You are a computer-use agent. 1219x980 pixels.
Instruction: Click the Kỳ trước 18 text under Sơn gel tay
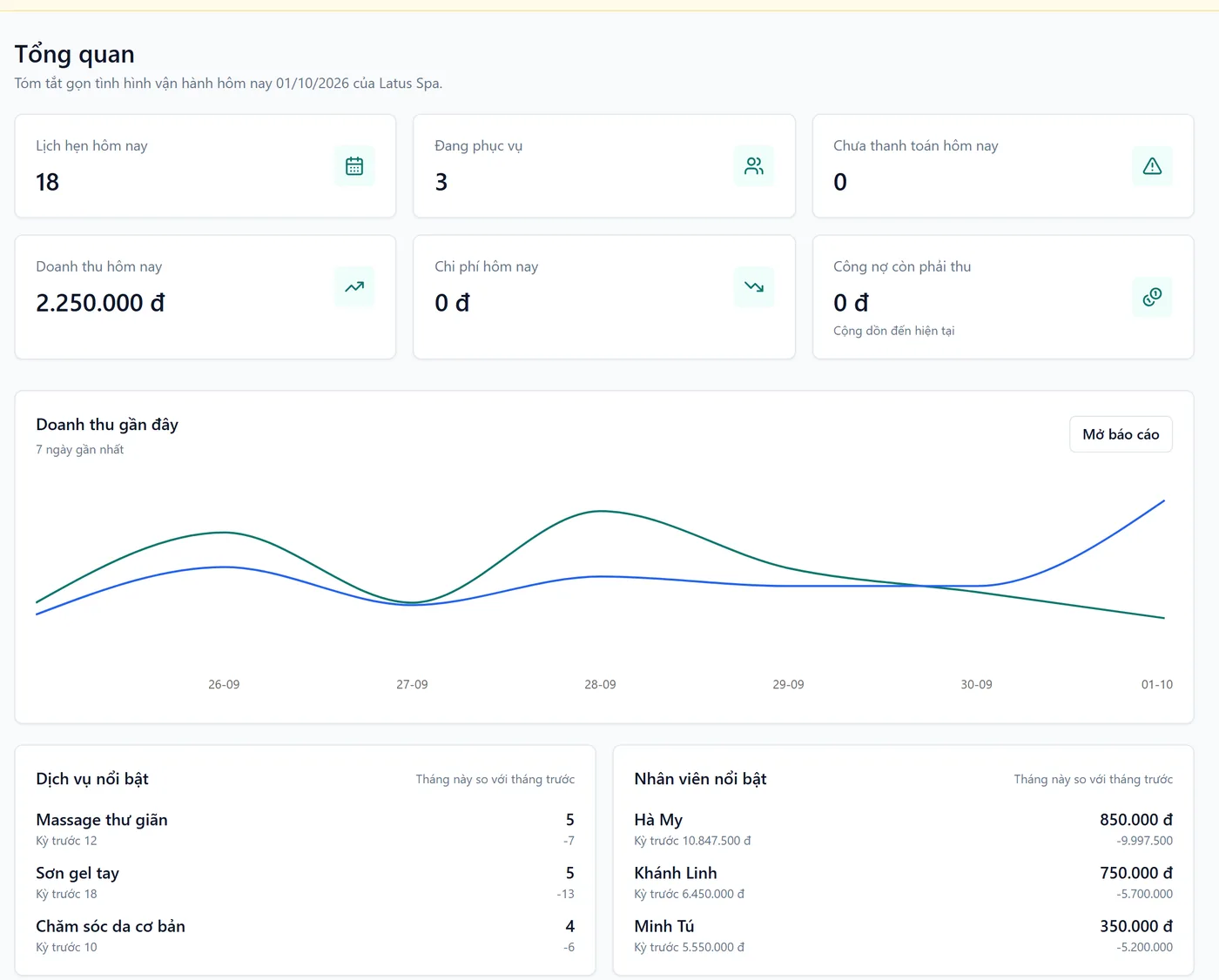[x=66, y=894]
